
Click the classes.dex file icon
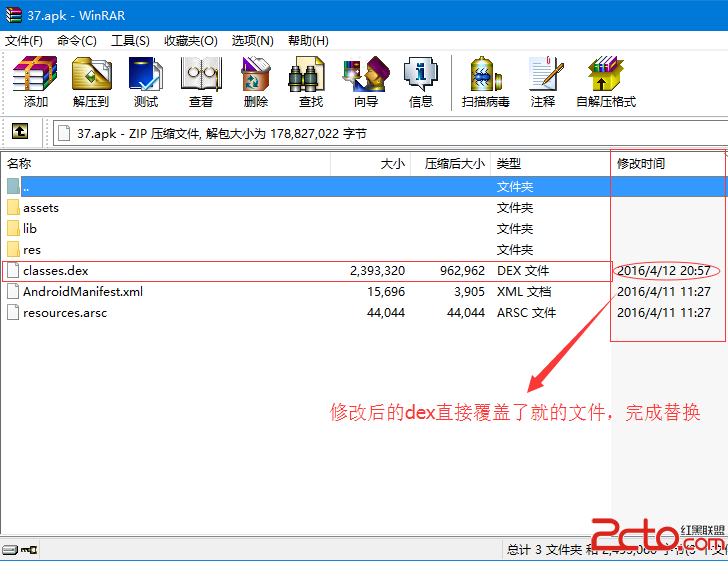tap(13, 270)
